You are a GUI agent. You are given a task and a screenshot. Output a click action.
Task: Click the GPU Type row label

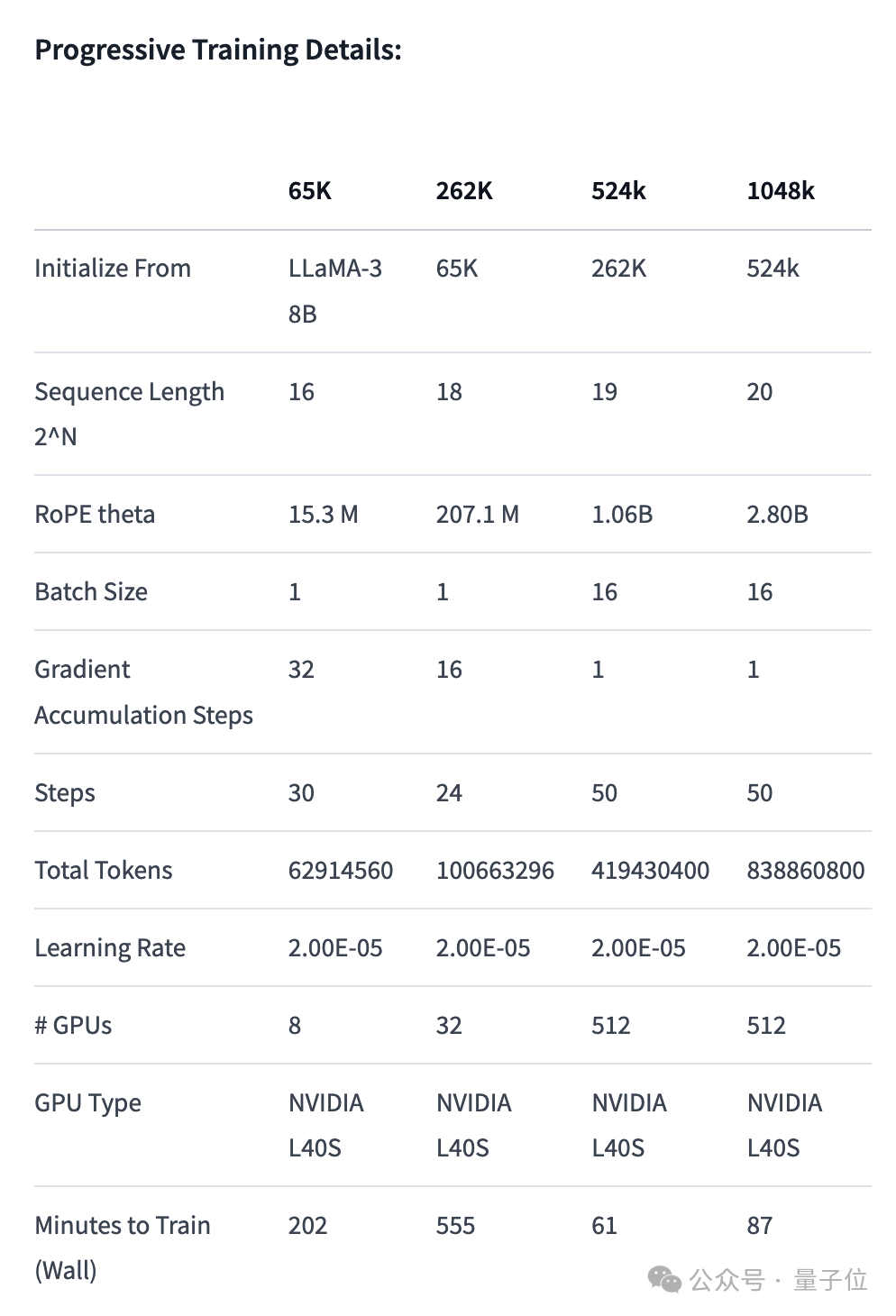coord(87,1102)
